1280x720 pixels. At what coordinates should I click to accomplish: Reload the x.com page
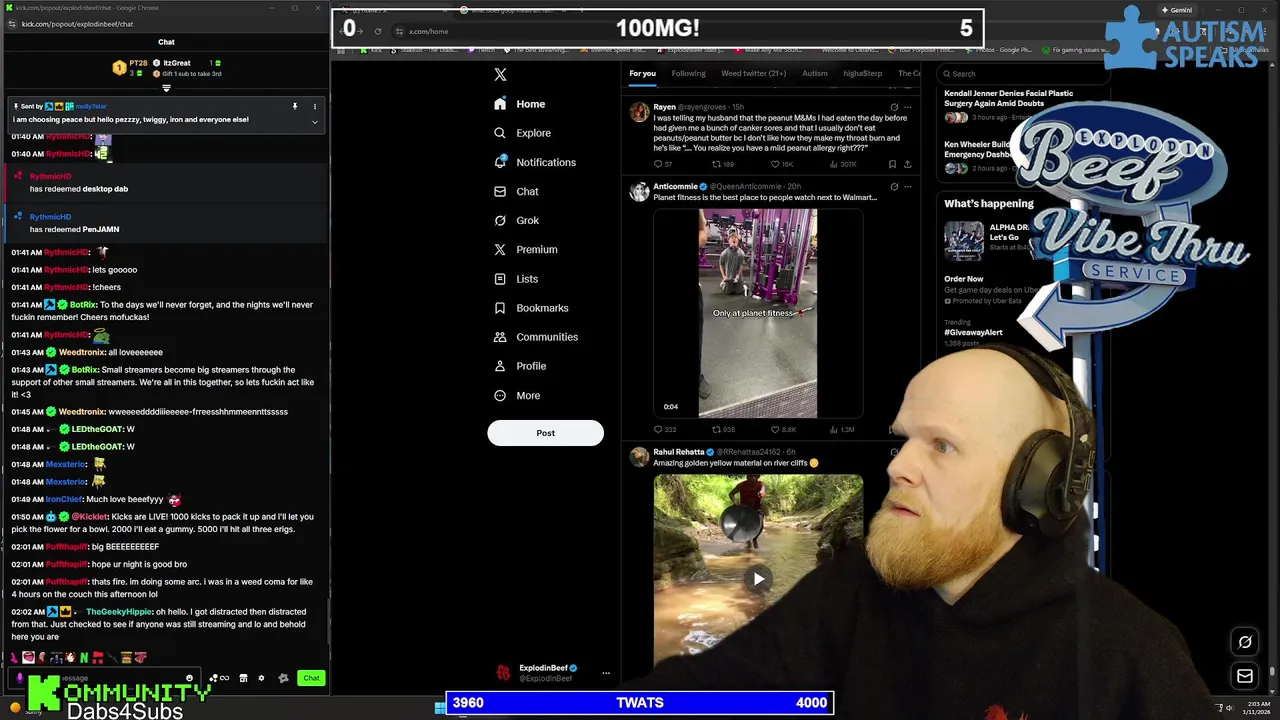tap(377, 31)
